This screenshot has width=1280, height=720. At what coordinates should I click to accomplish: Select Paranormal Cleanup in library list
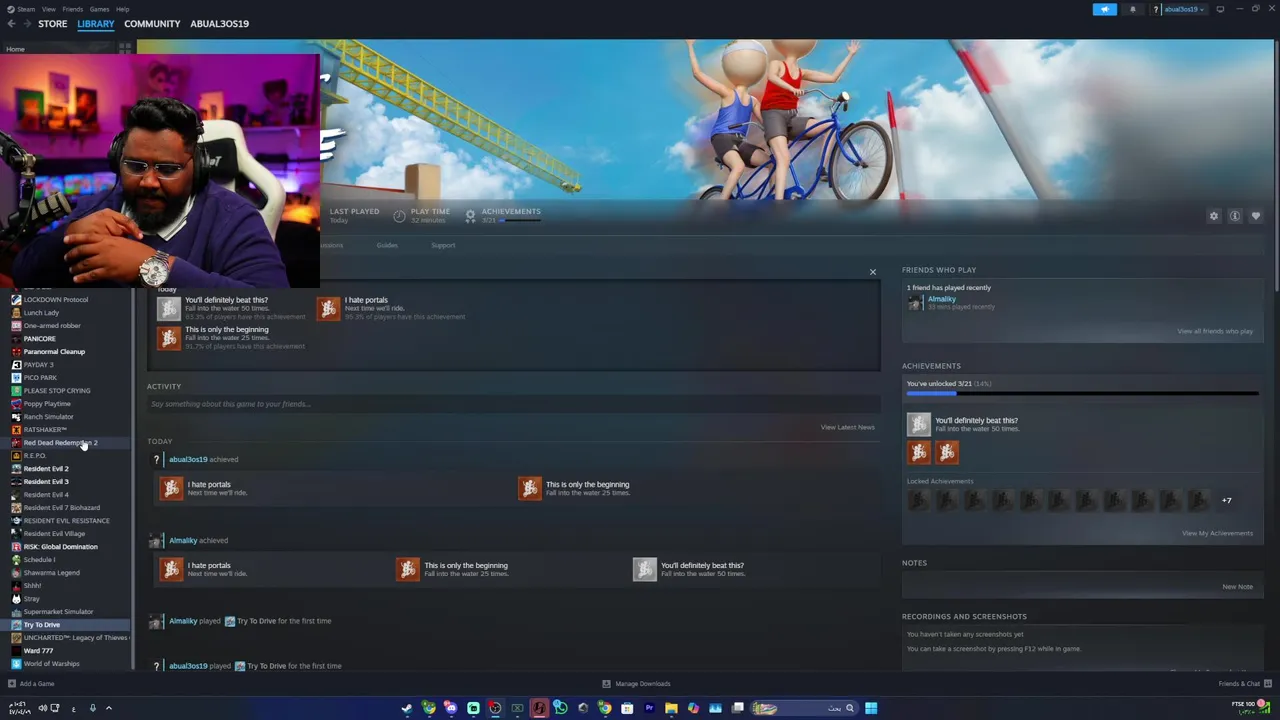[x=54, y=352]
